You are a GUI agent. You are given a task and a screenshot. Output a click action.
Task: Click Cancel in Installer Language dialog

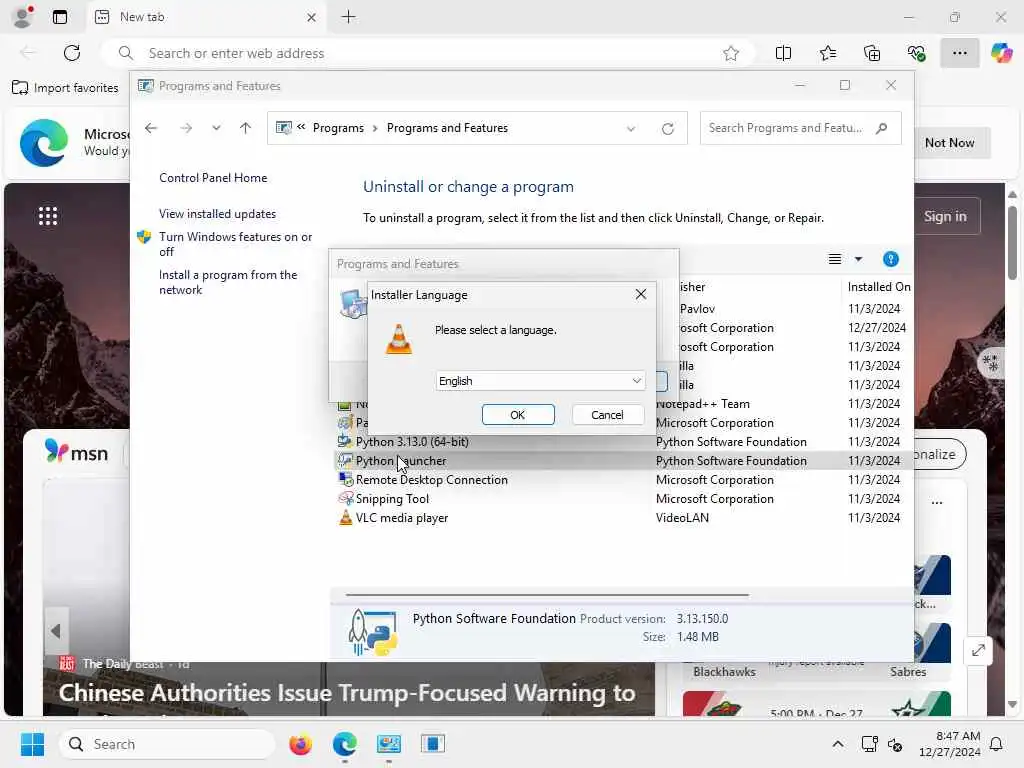[x=607, y=415]
